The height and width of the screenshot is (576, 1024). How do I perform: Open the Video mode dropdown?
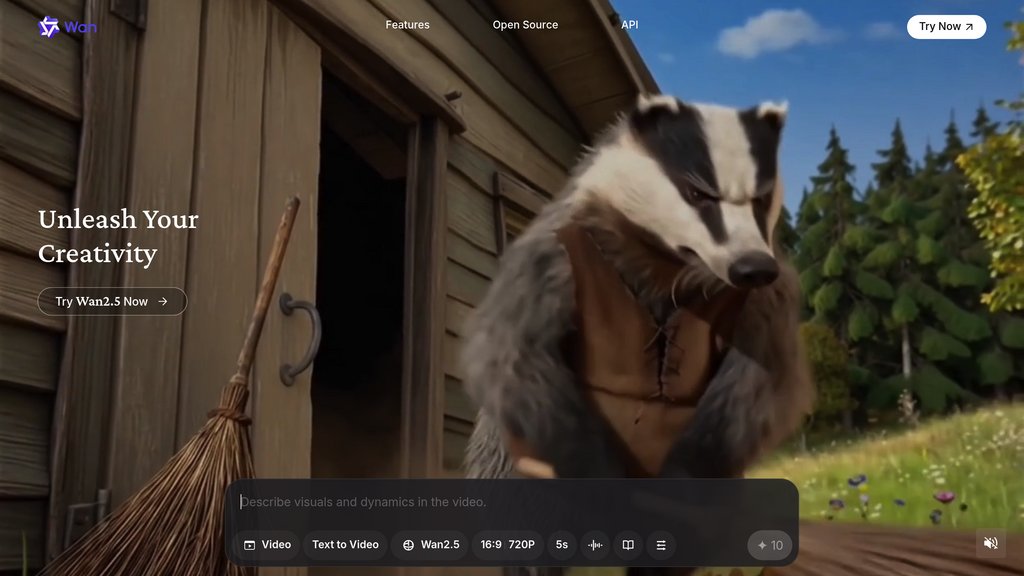point(267,545)
